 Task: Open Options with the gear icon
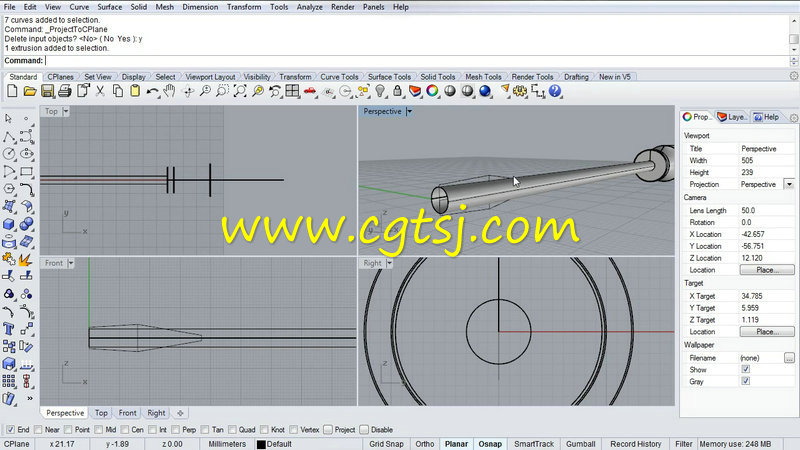coord(520,91)
